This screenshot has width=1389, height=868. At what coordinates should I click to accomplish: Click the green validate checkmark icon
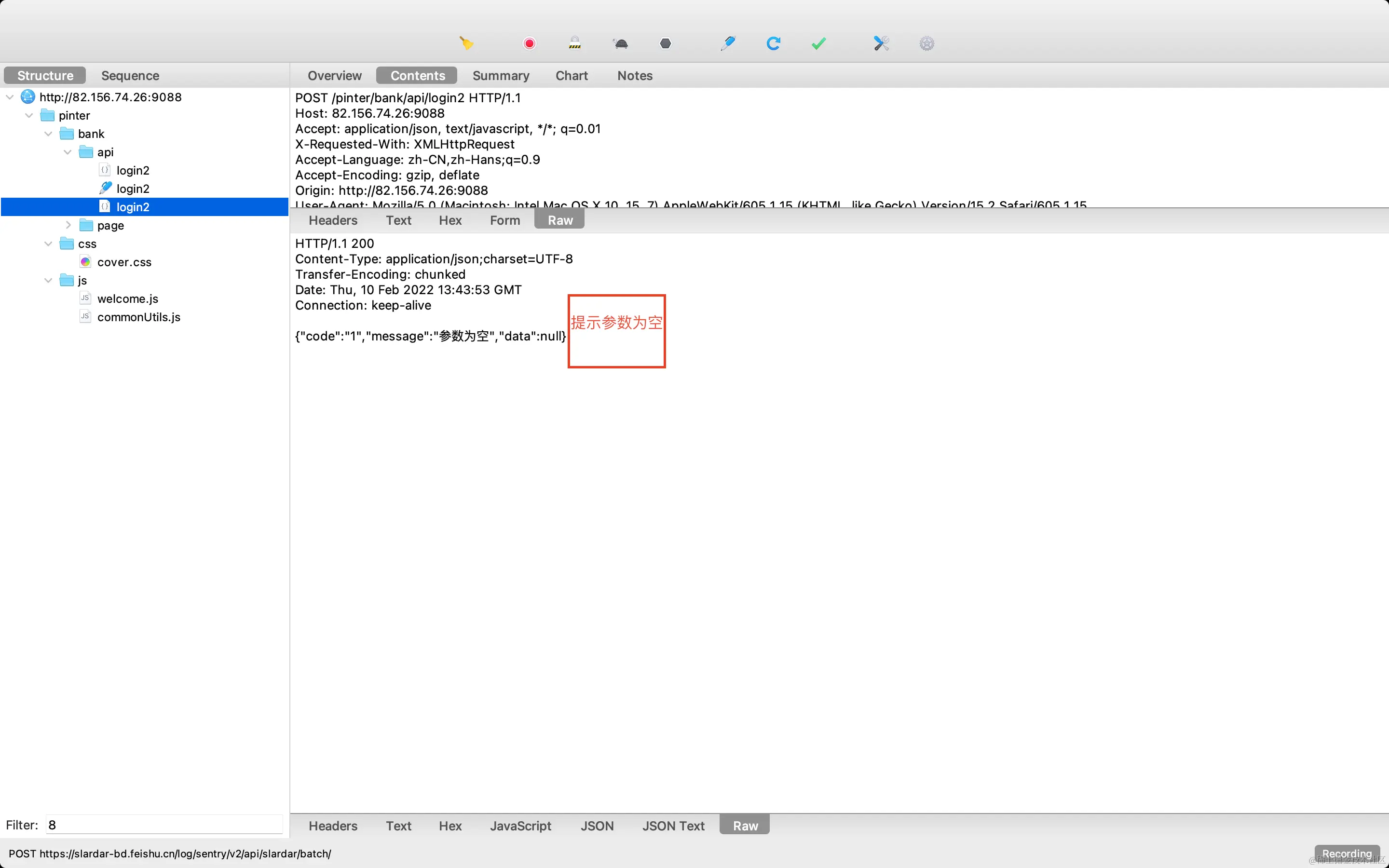pyautogui.click(x=818, y=43)
